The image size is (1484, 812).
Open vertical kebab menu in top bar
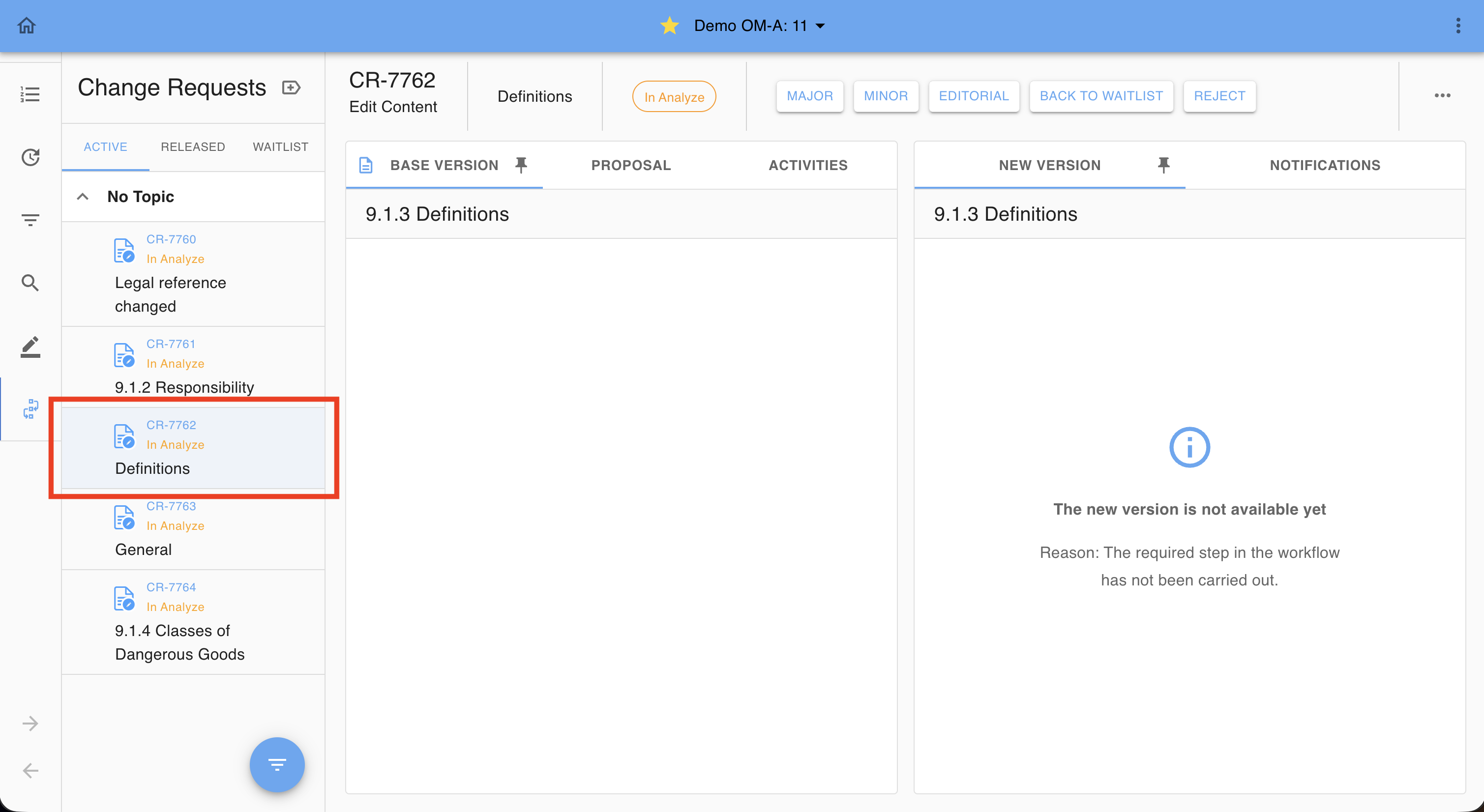pyautogui.click(x=1458, y=26)
